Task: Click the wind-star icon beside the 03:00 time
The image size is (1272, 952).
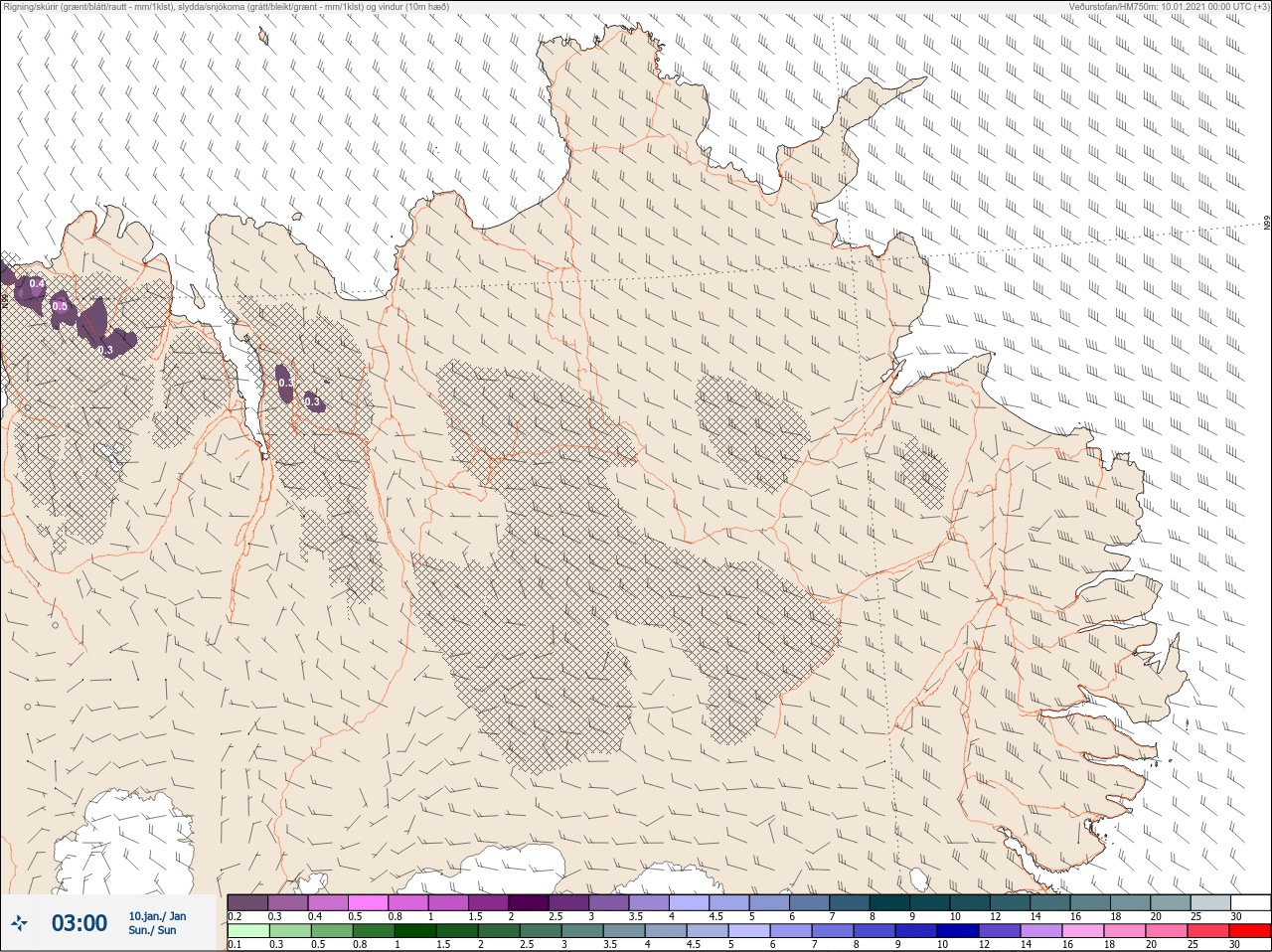Action: click(x=19, y=923)
